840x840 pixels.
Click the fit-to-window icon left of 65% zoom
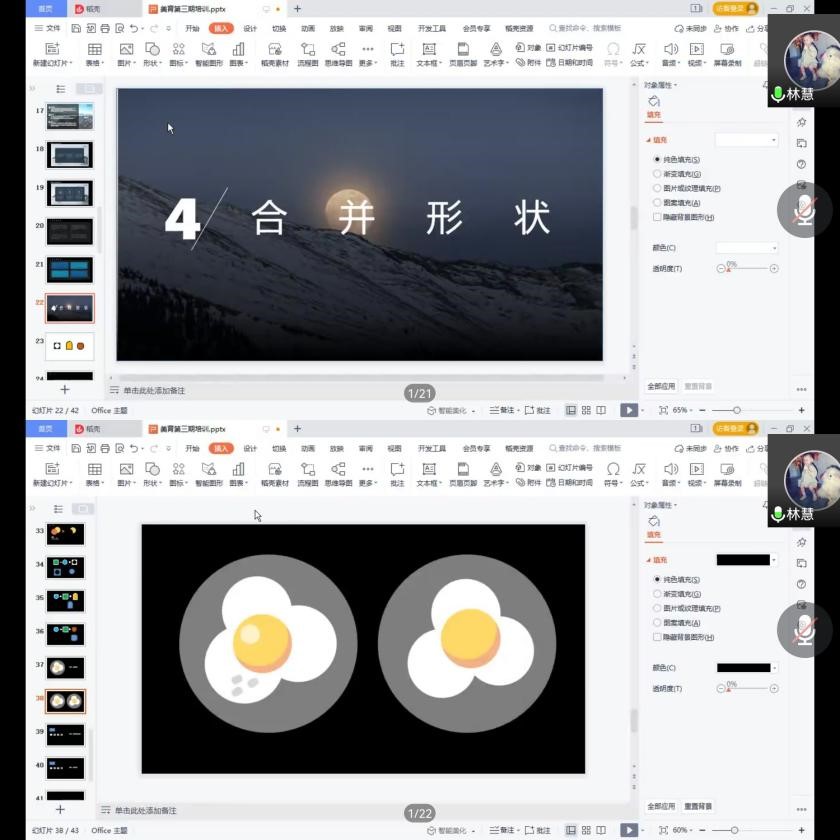click(663, 410)
